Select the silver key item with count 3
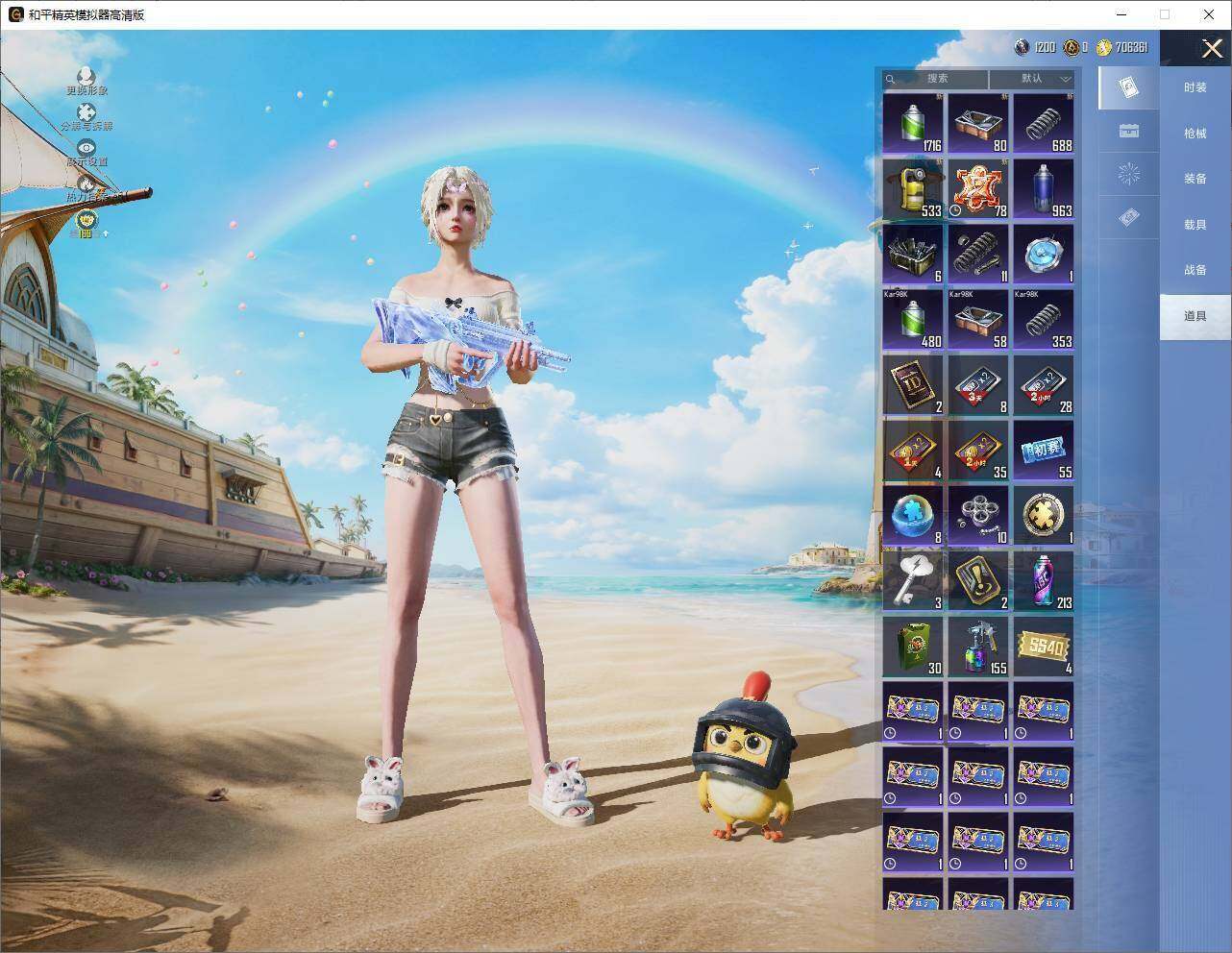This screenshot has height=953, width=1232. point(913,580)
